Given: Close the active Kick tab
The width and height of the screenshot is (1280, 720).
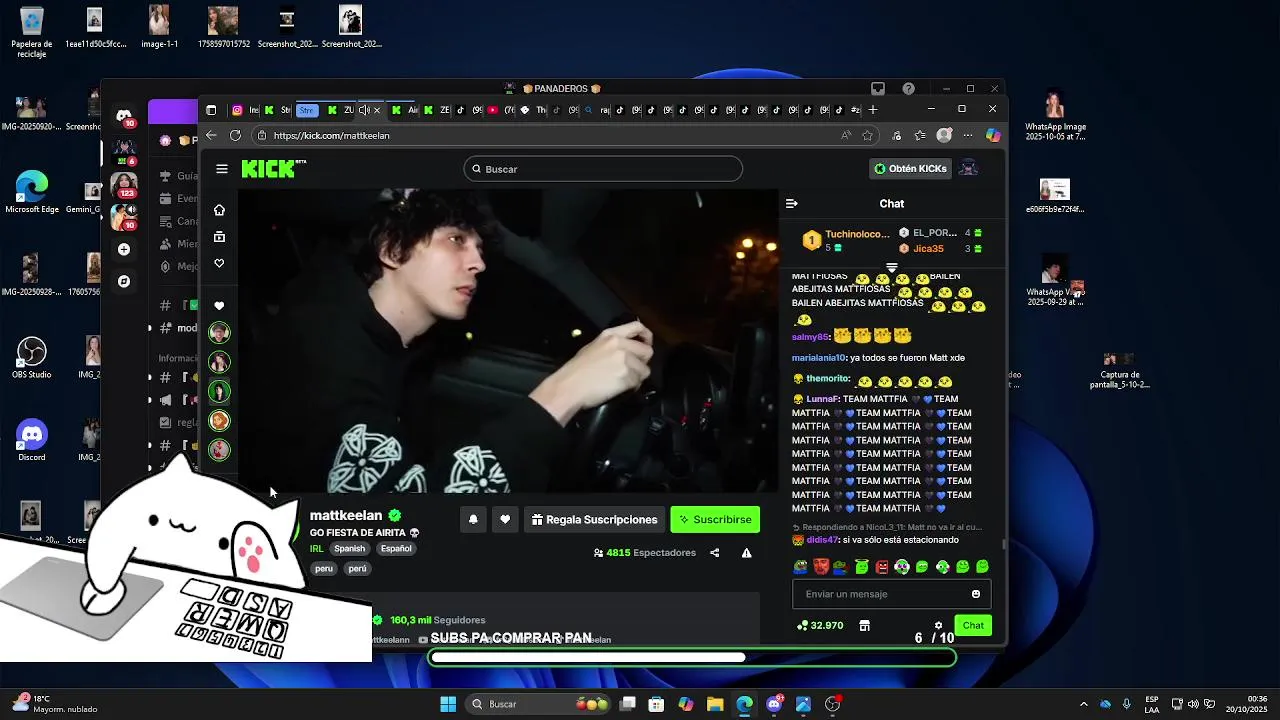Looking at the screenshot, I should tap(377, 110).
